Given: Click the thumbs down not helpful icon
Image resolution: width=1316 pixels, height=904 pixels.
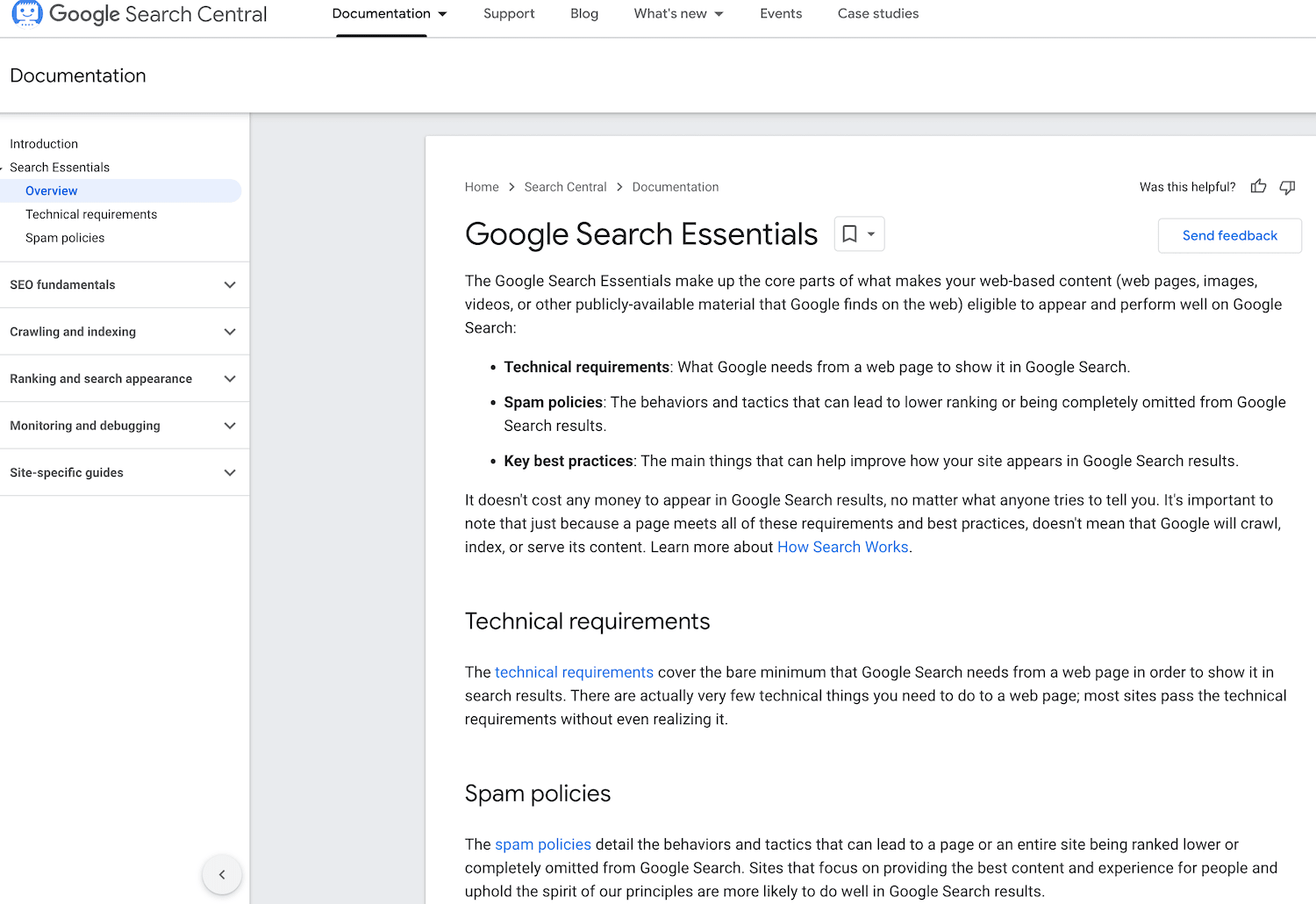Looking at the screenshot, I should (1287, 186).
